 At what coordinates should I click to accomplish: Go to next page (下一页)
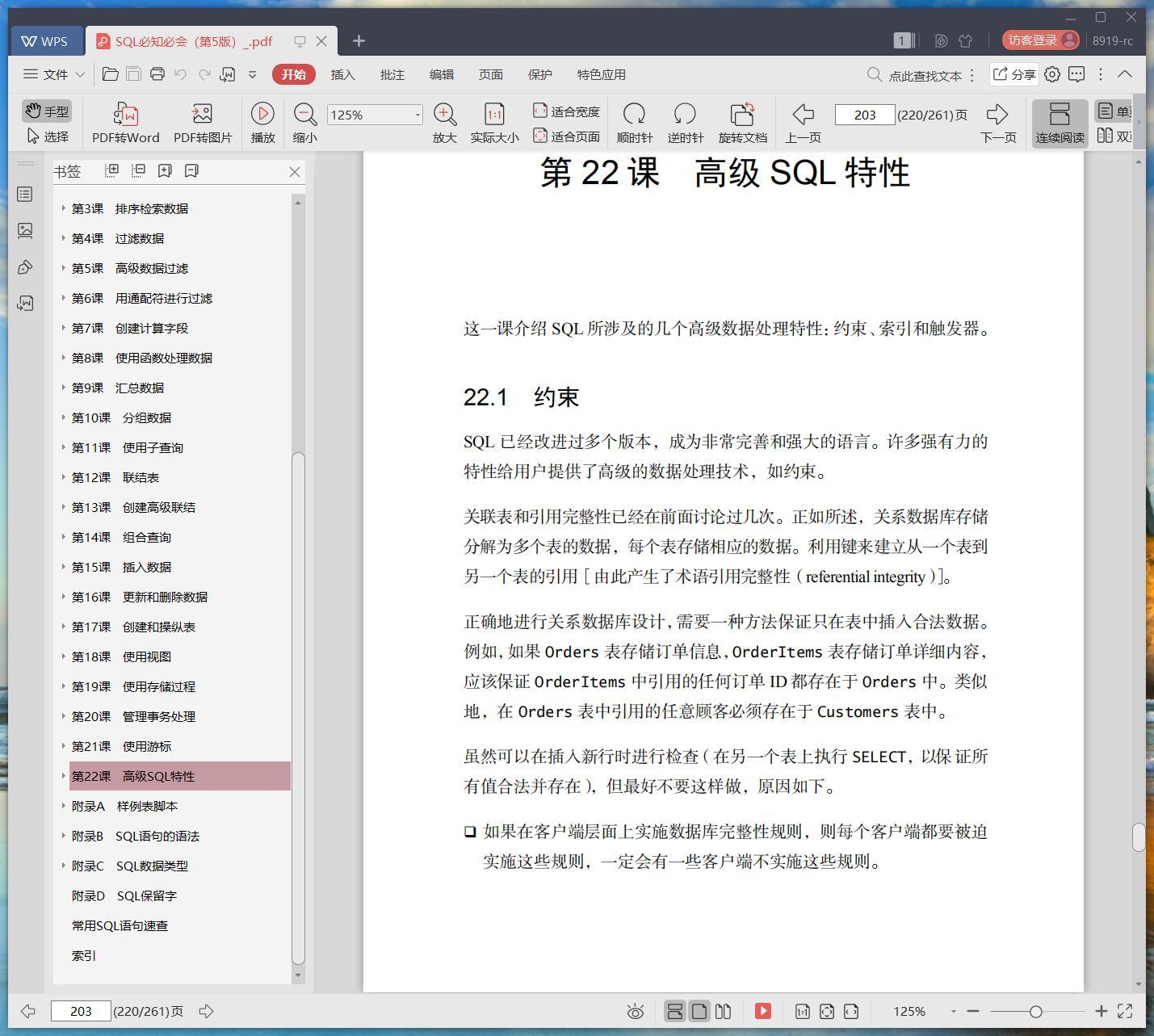(x=998, y=123)
